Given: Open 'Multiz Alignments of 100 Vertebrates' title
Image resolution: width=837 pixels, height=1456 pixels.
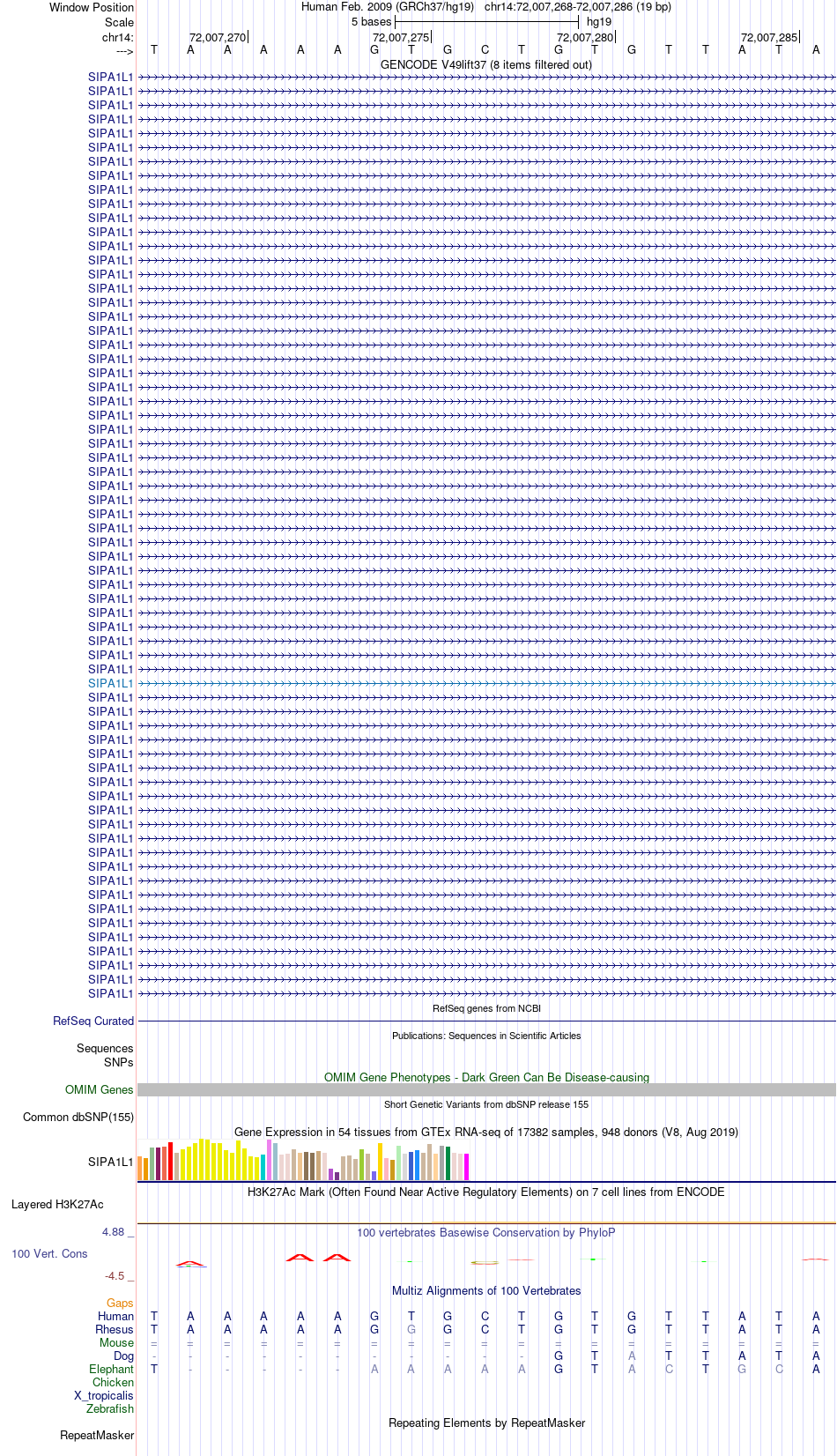Looking at the screenshot, I should [486, 1290].
